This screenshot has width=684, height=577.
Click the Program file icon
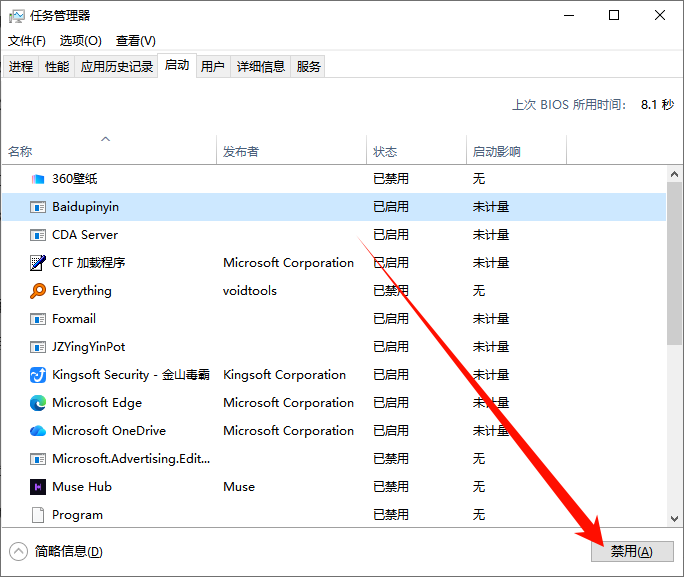[38, 515]
